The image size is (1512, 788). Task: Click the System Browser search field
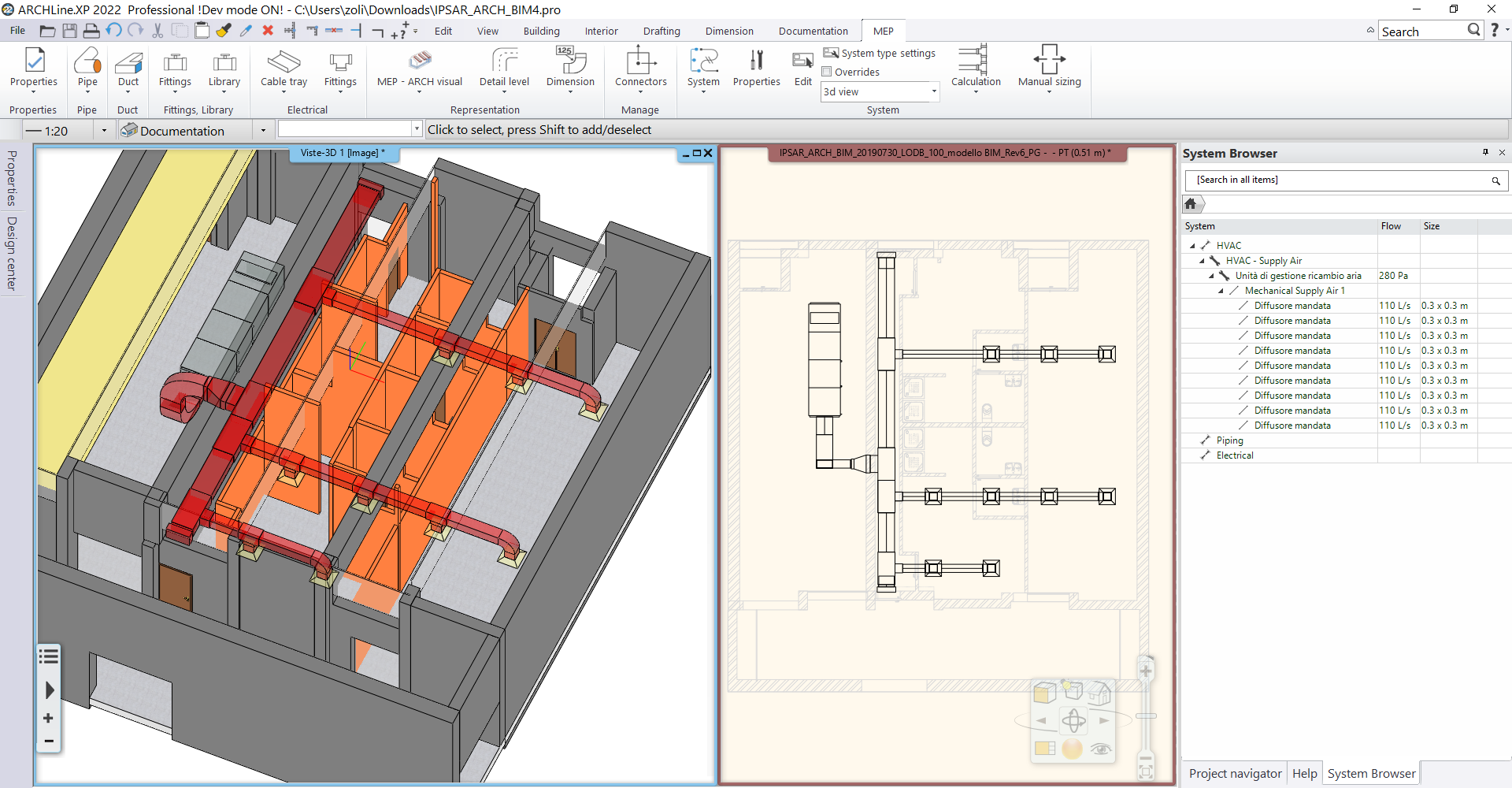point(1339,180)
